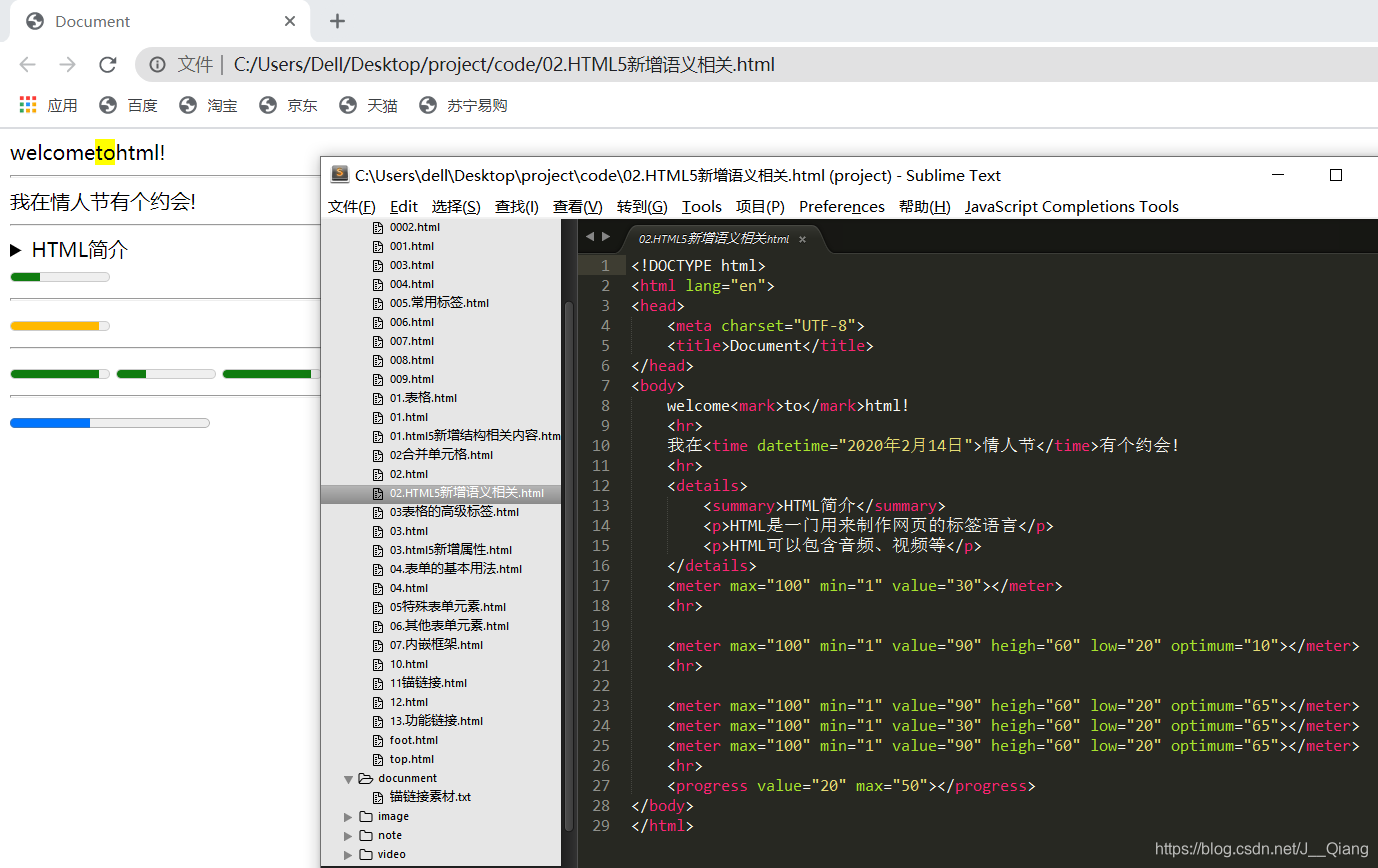
Task: Open the 淘宝 bookmark
Action: 208,105
